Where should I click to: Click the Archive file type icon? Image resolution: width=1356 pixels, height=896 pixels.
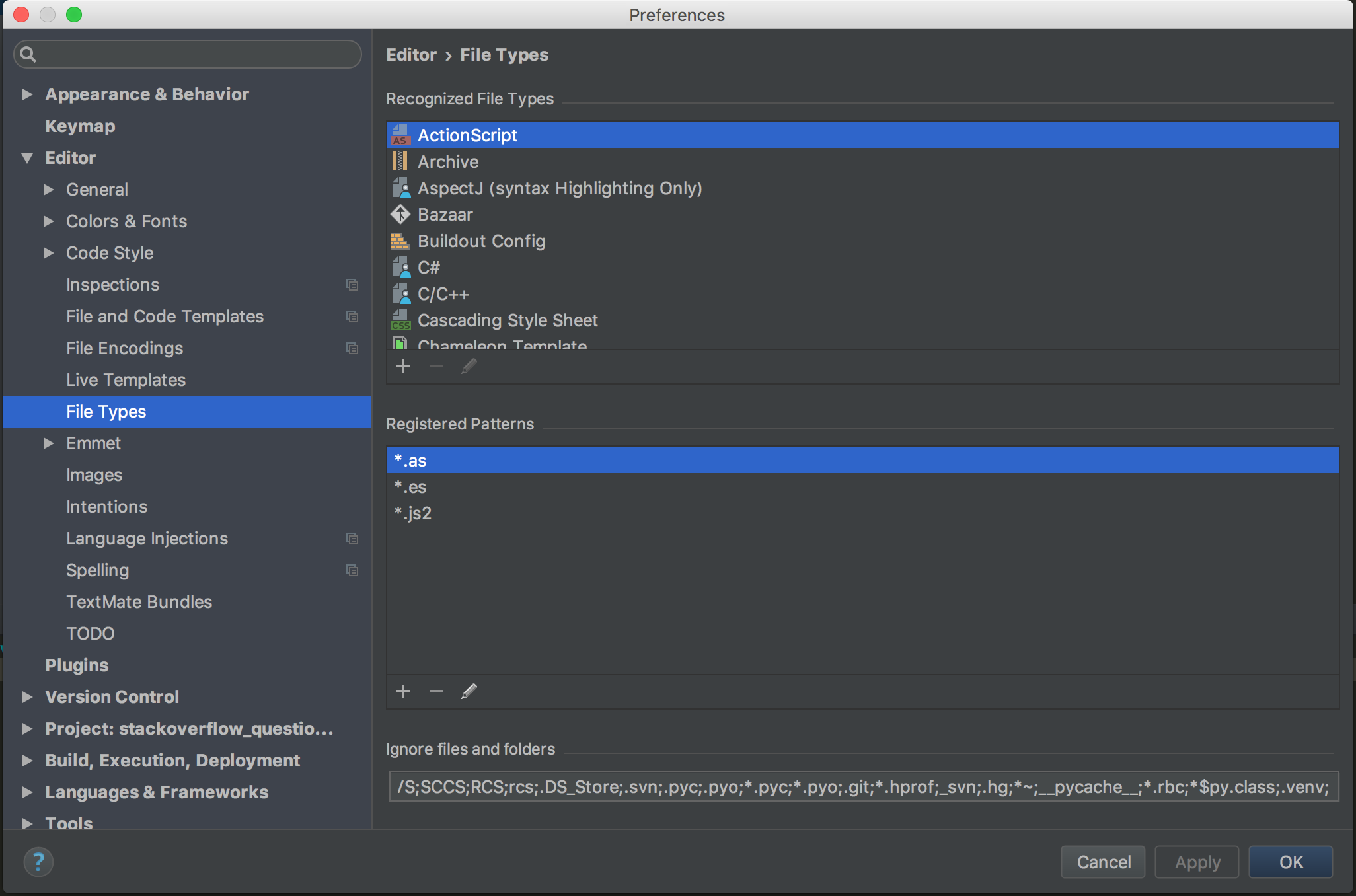(400, 161)
